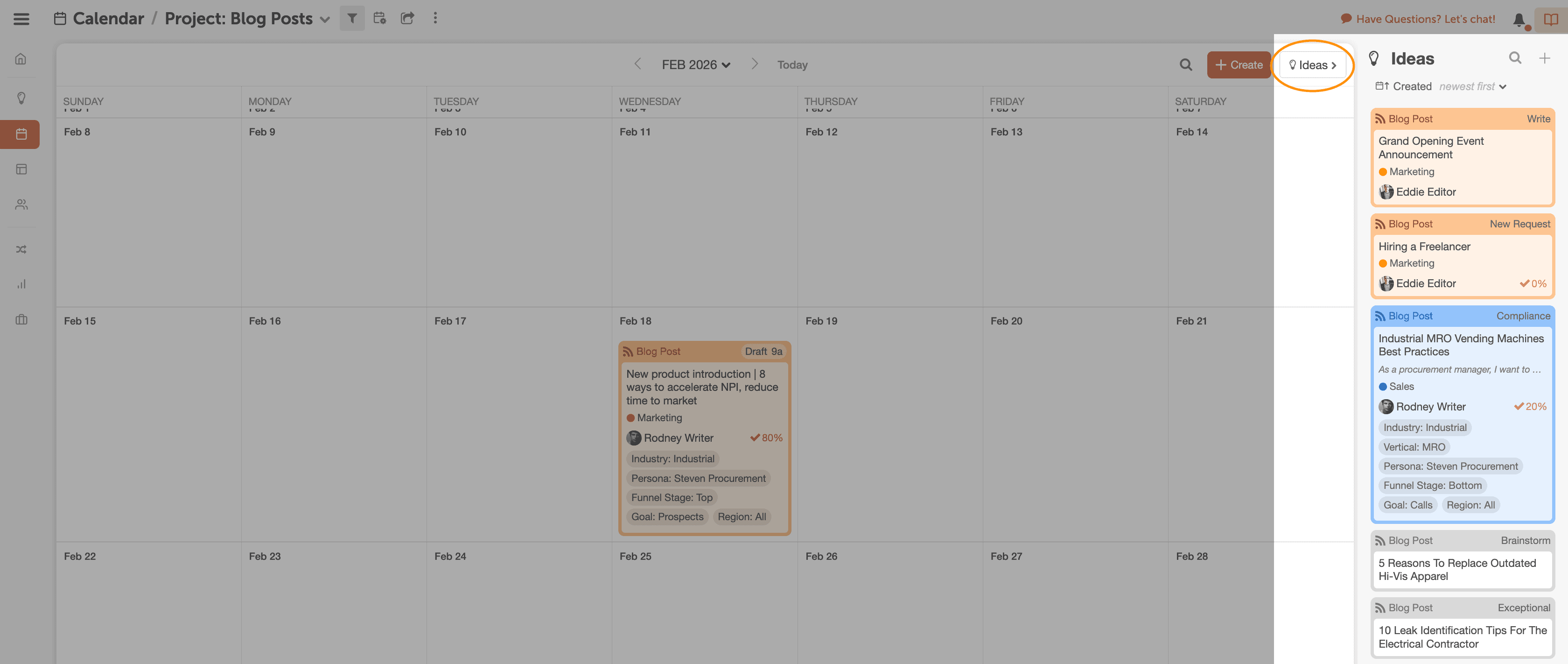Open the Hiring a Freelancer idea card
This screenshot has height=664, width=1568.
pos(1424,246)
